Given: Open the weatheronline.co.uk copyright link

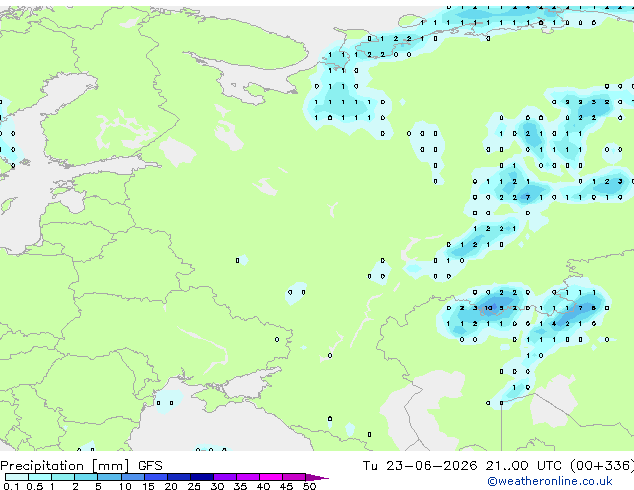Looking at the screenshot, I should click(x=550, y=481).
